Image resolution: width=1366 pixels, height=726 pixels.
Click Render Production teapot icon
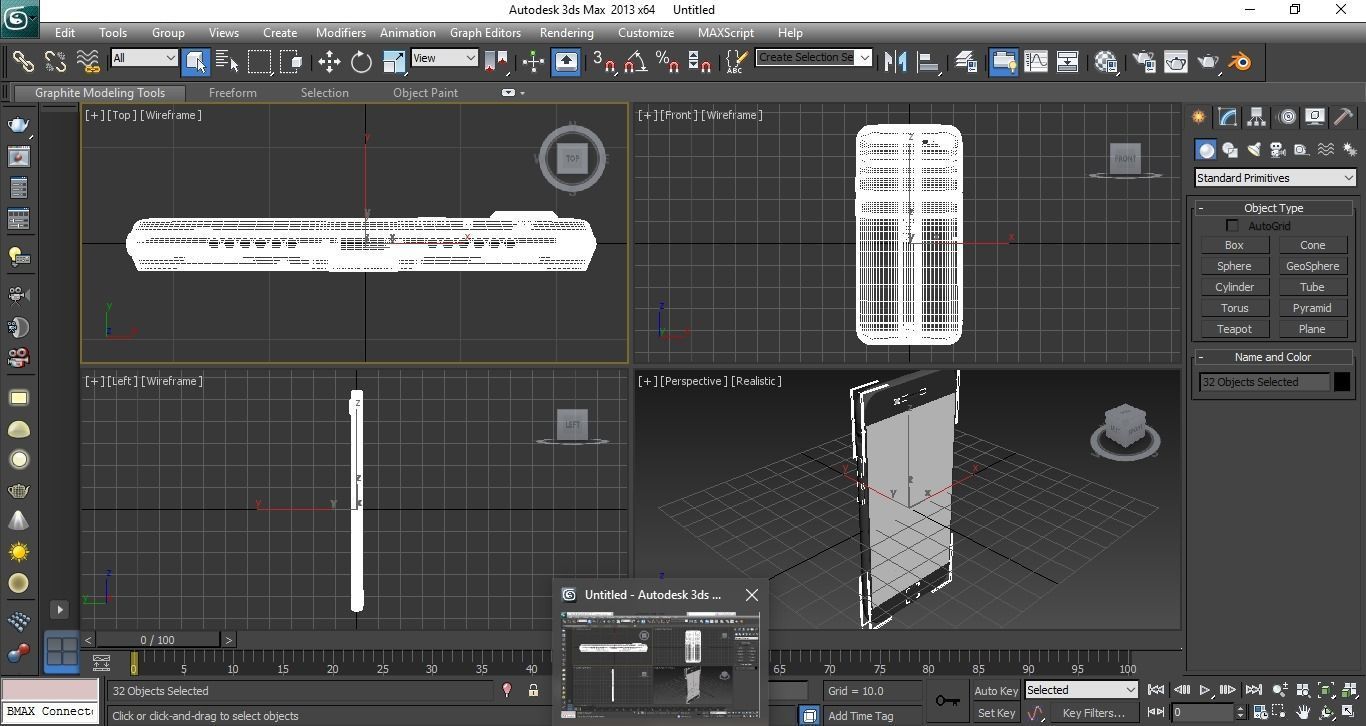pyautogui.click(x=1208, y=62)
